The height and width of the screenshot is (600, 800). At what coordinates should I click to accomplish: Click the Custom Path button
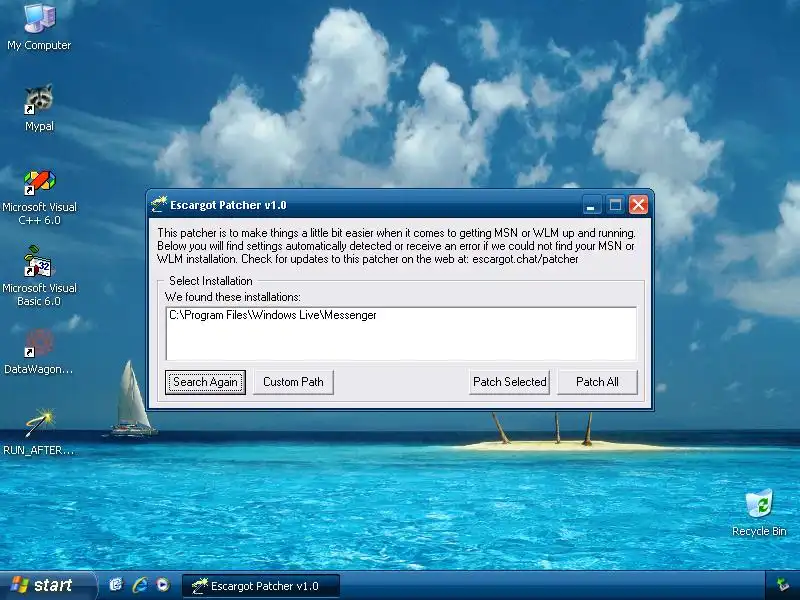point(293,382)
